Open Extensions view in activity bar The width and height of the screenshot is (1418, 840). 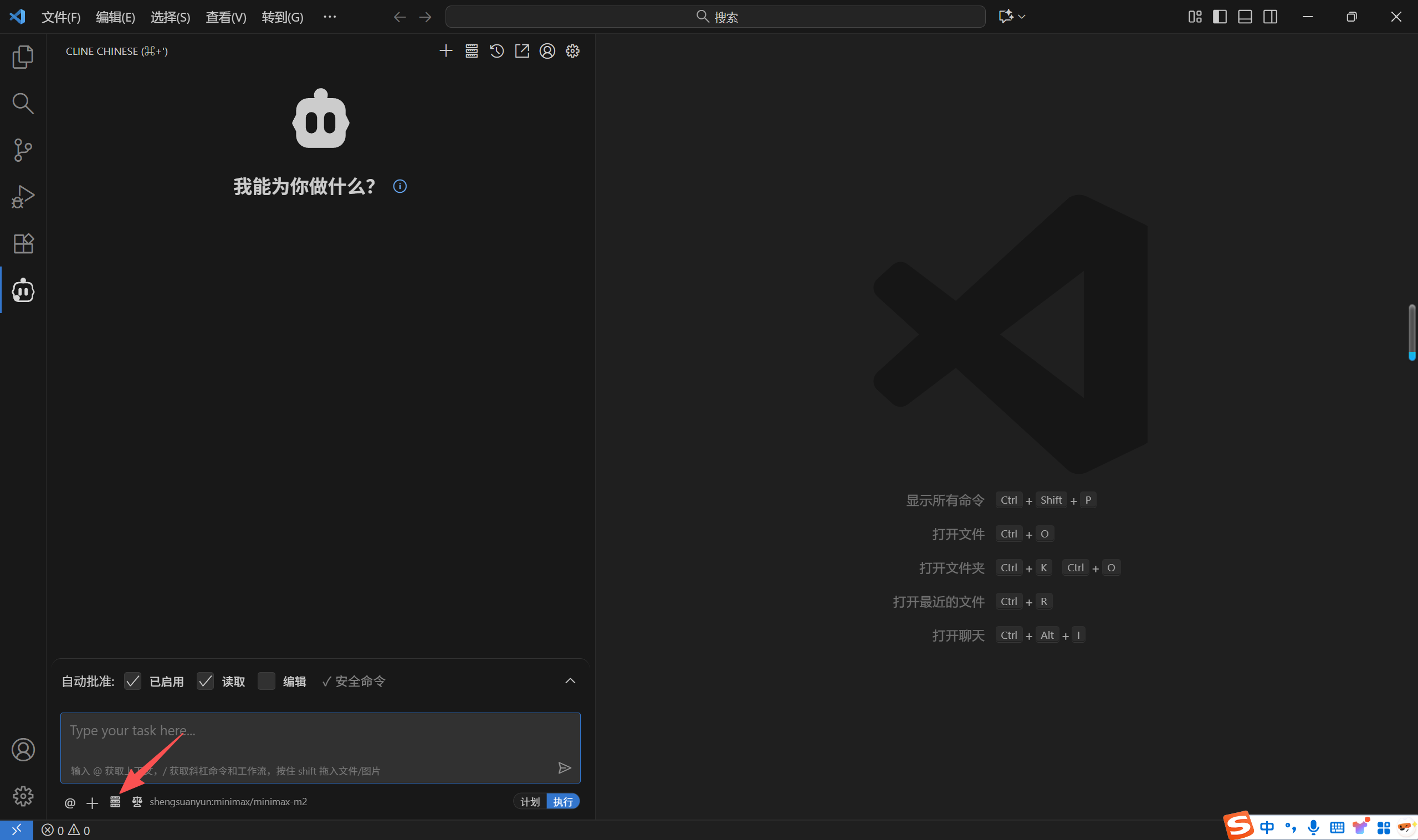23,243
